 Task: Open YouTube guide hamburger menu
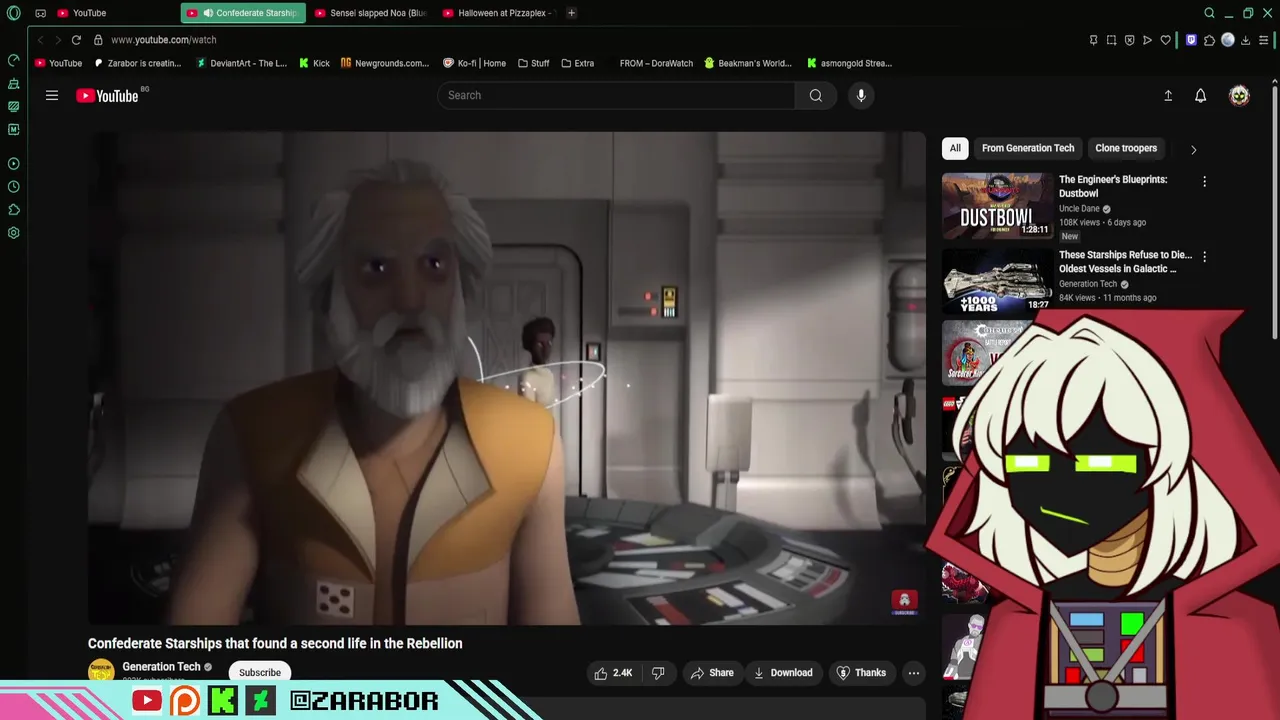(x=52, y=95)
